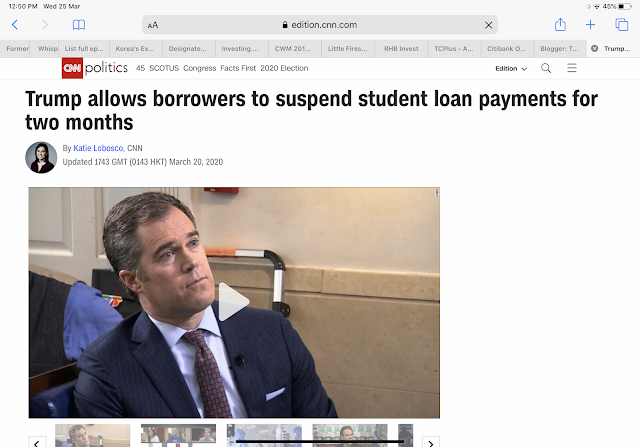Add a new tab with plus icon
This screenshot has height=447, width=640.
point(590,25)
